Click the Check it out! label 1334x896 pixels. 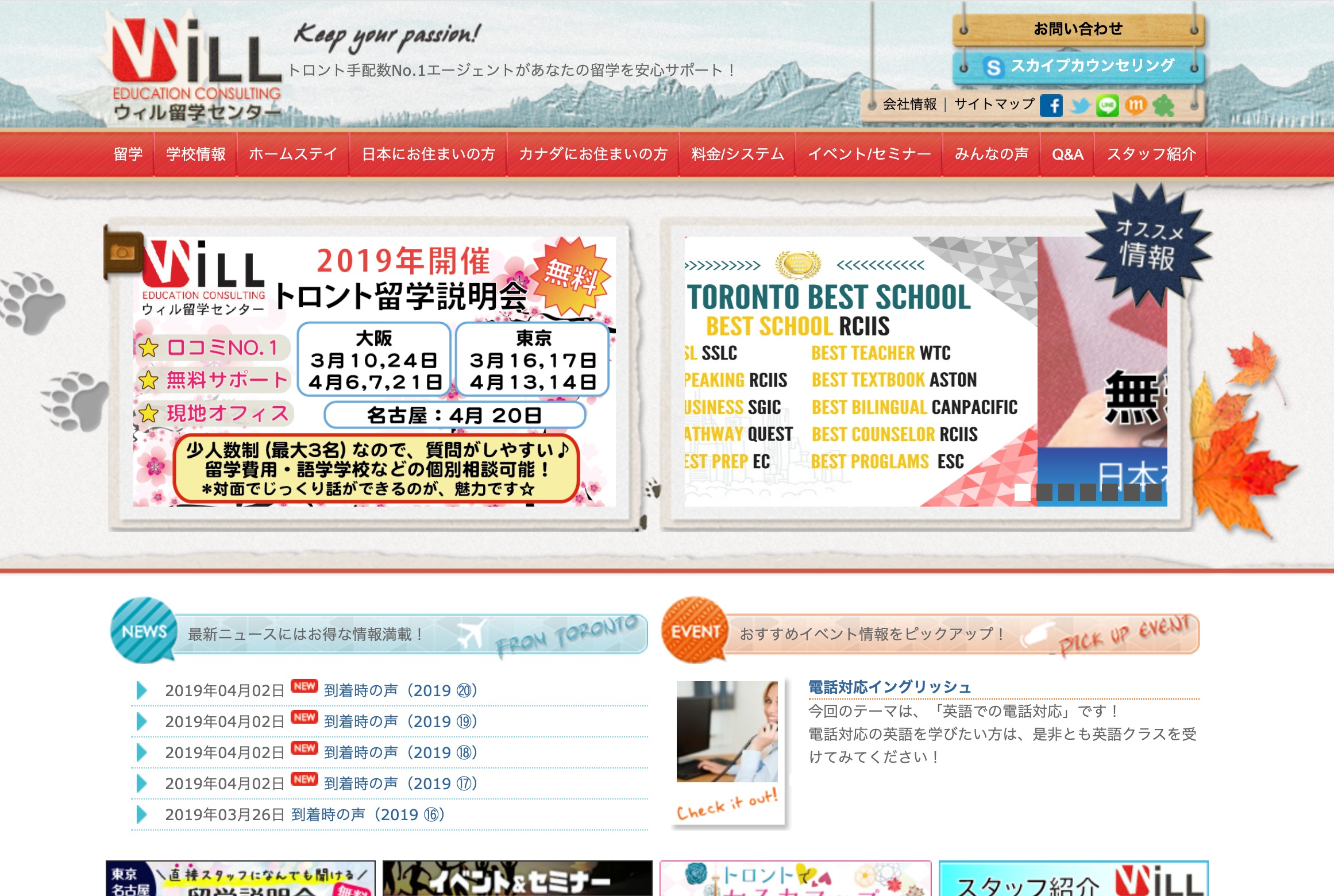(727, 805)
